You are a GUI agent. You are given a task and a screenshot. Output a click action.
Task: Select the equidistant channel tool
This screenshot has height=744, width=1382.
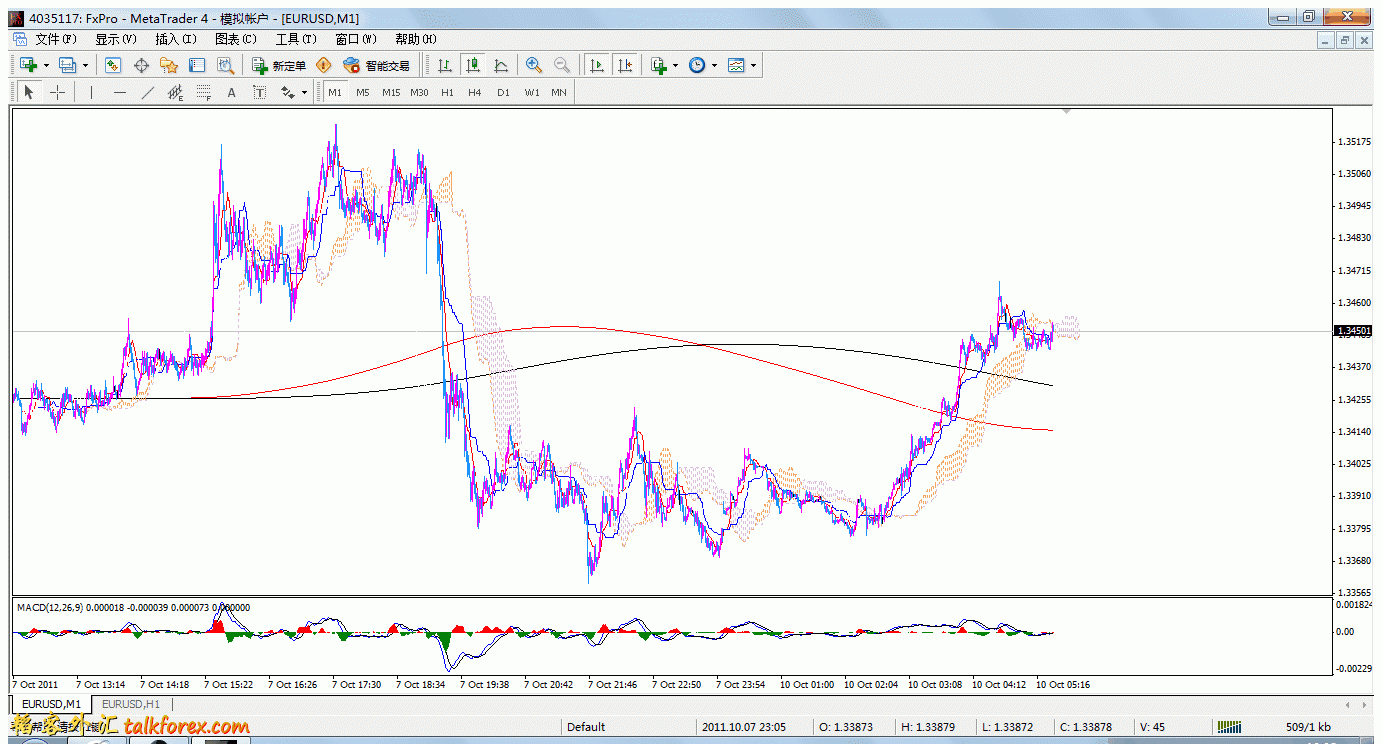click(176, 92)
